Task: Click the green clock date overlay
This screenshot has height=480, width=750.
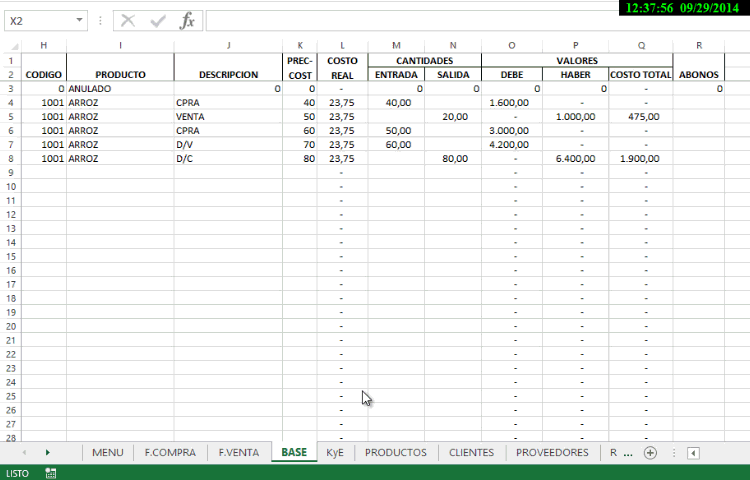Action: 683,8
